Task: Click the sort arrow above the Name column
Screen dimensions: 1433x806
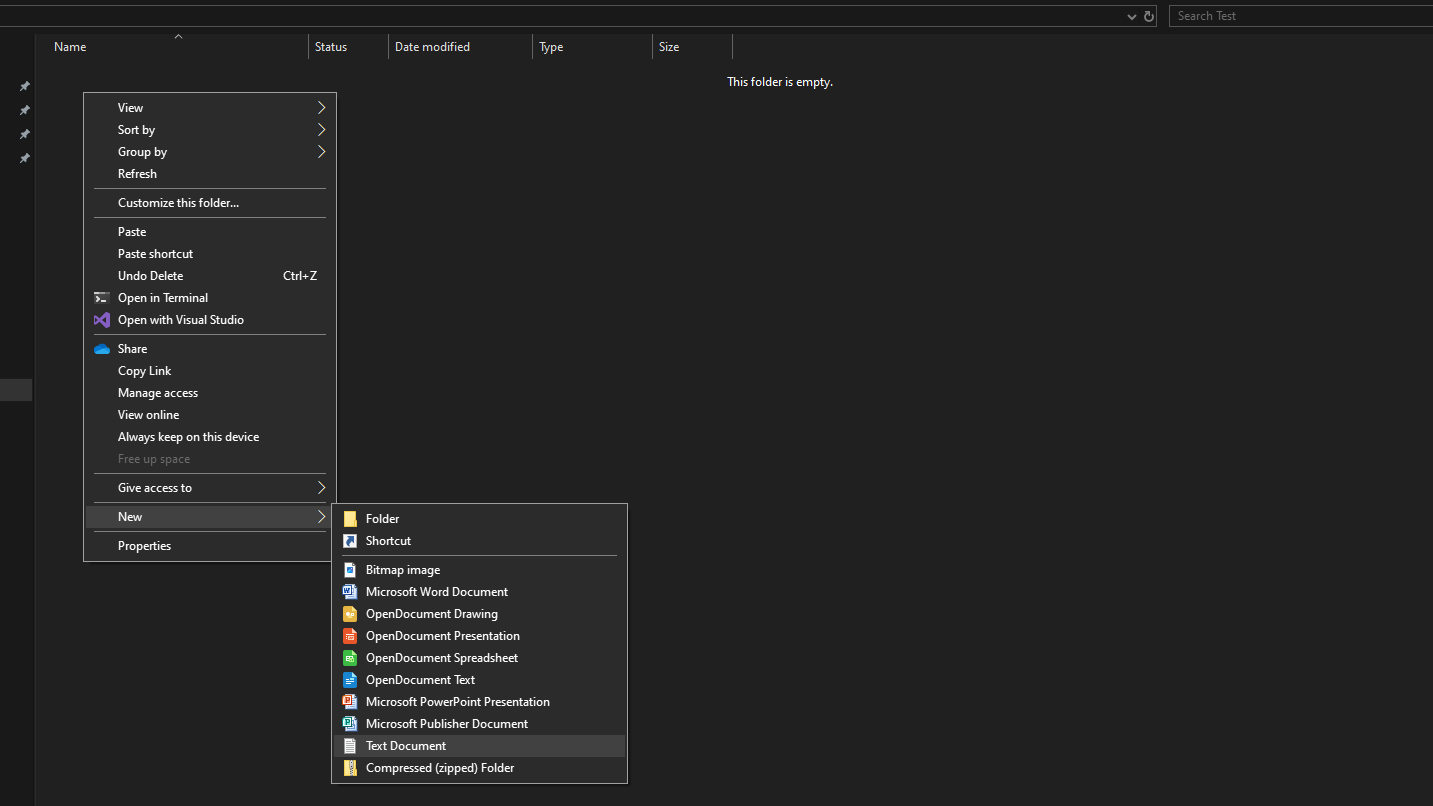Action: [178, 37]
